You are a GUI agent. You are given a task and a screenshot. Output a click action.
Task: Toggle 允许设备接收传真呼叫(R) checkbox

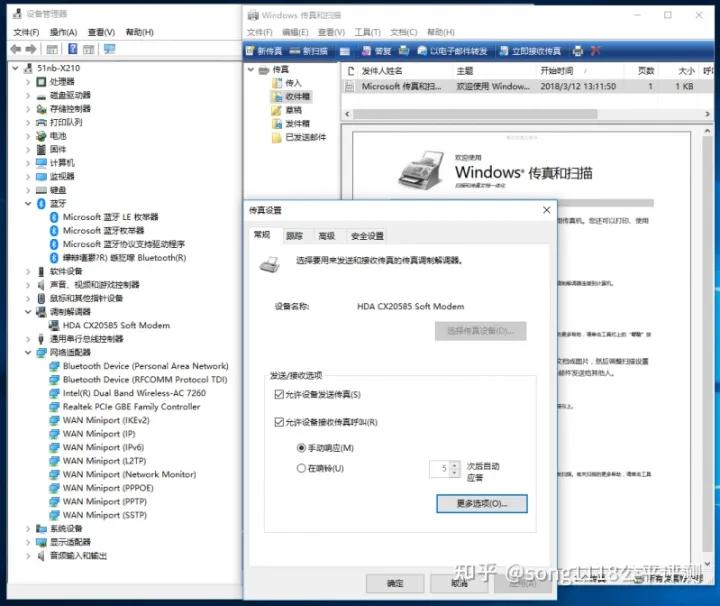[279, 422]
